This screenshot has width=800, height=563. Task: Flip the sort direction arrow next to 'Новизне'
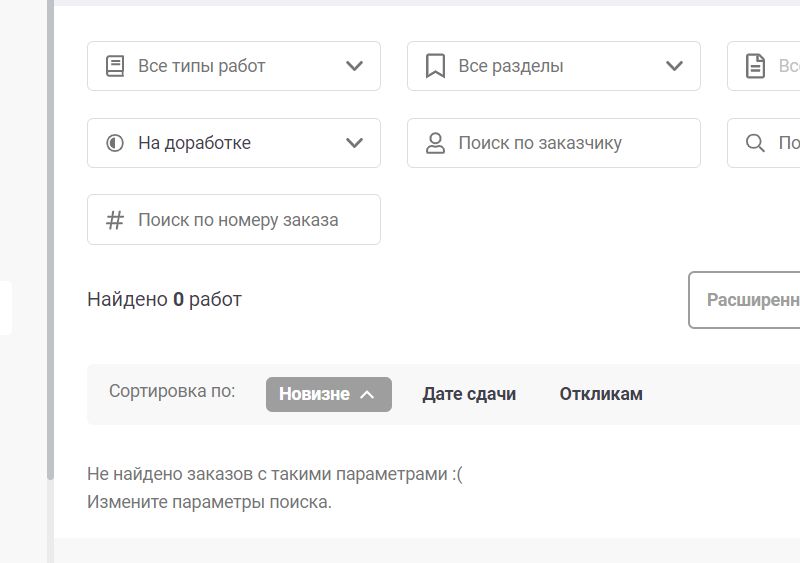(x=367, y=394)
